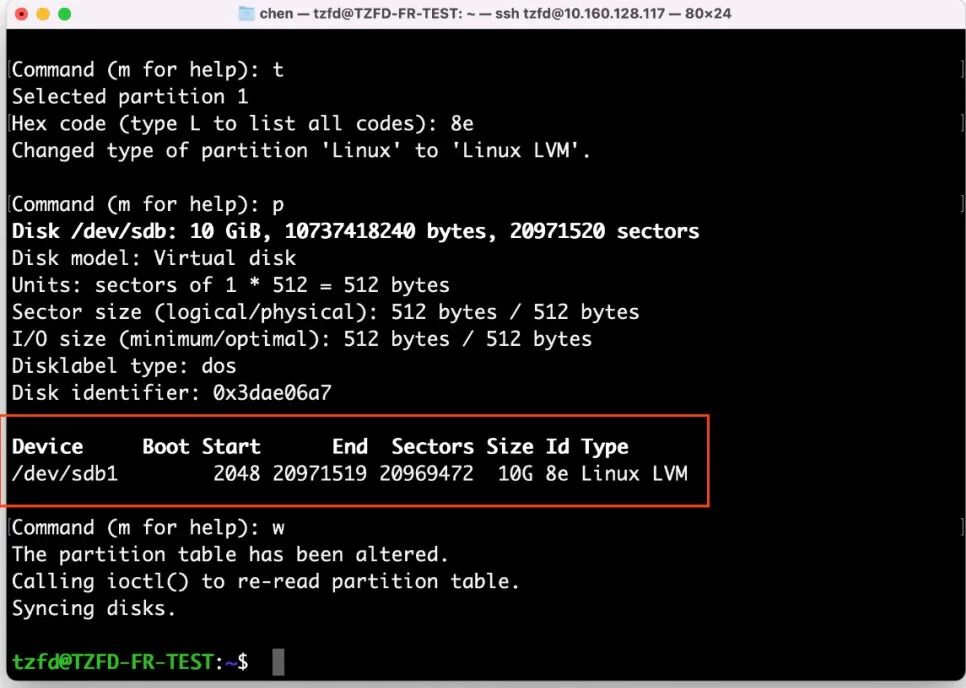
Task: Click the 'Command (m for help): t' line
Action: click(x=148, y=70)
